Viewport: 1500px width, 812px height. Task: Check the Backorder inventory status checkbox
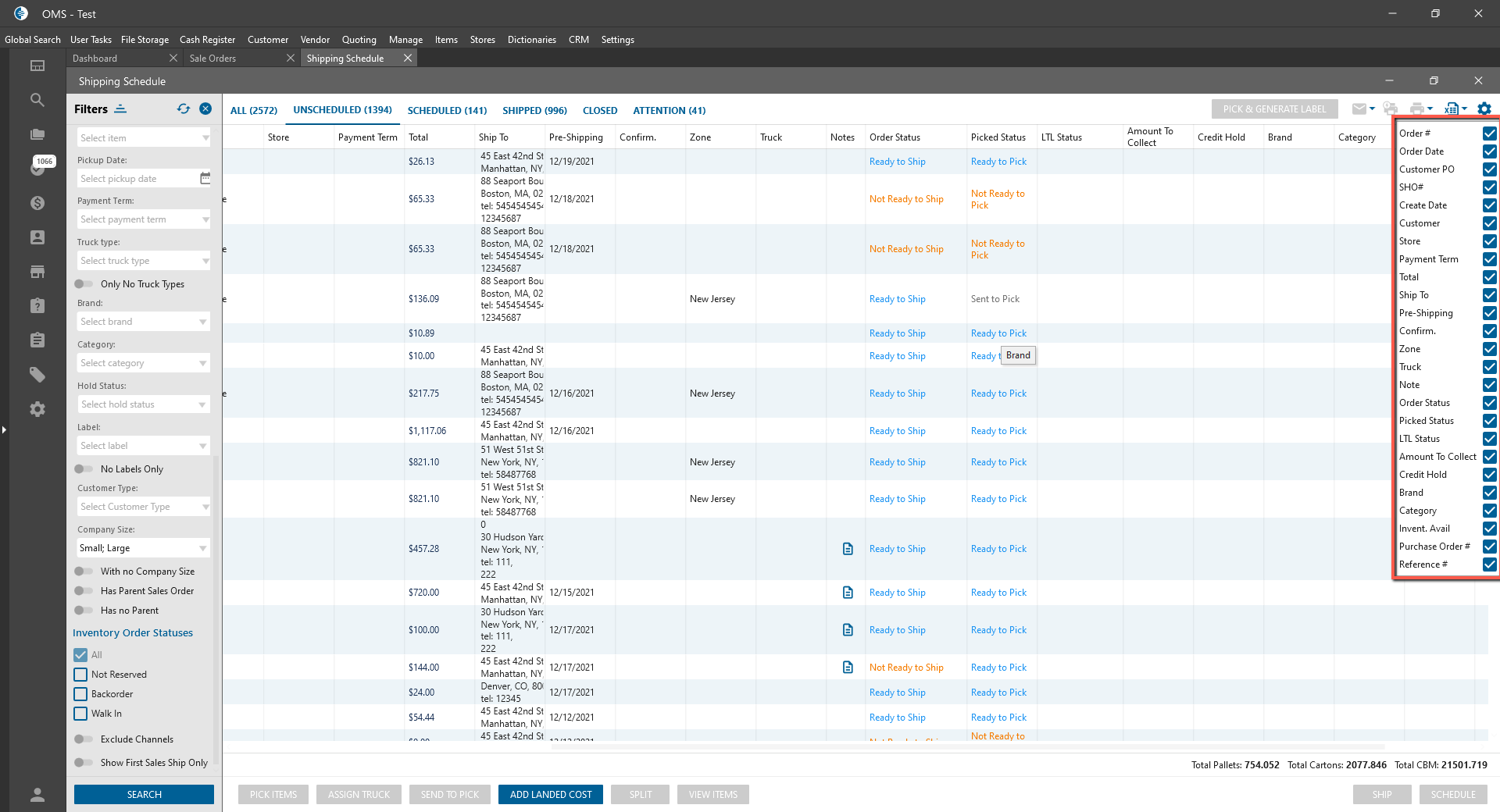pos(80,694)
